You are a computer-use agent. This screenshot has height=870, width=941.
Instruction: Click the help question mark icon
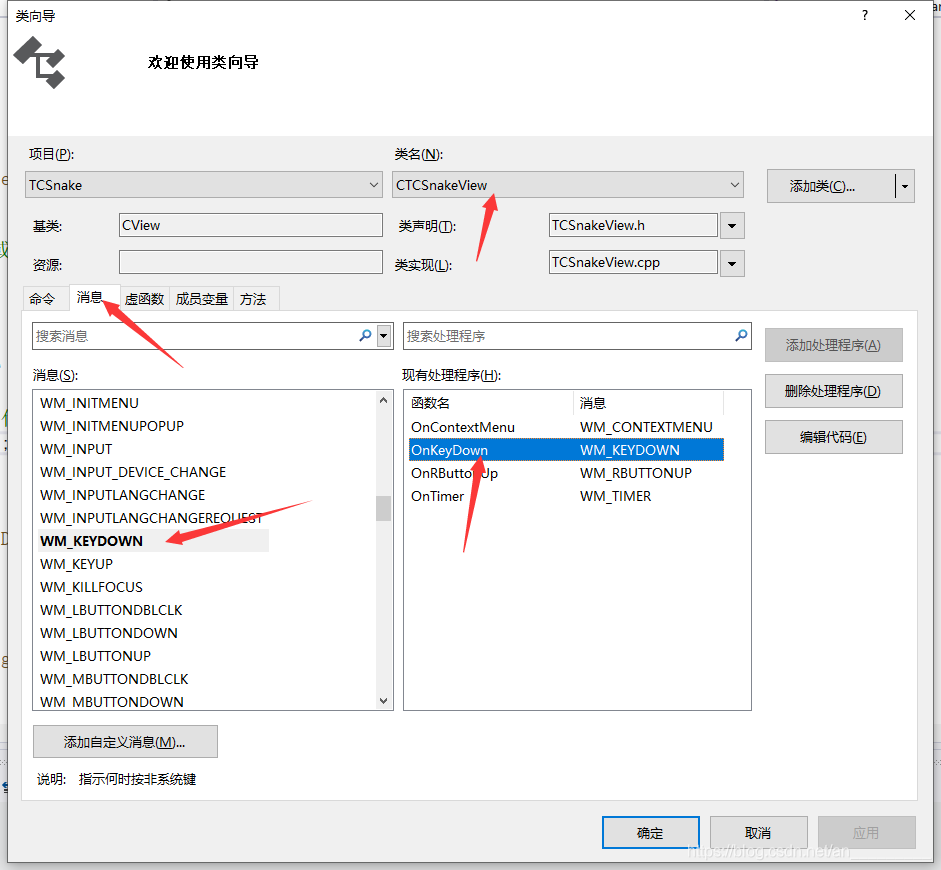pyautogui.click(x=865, y=16)
